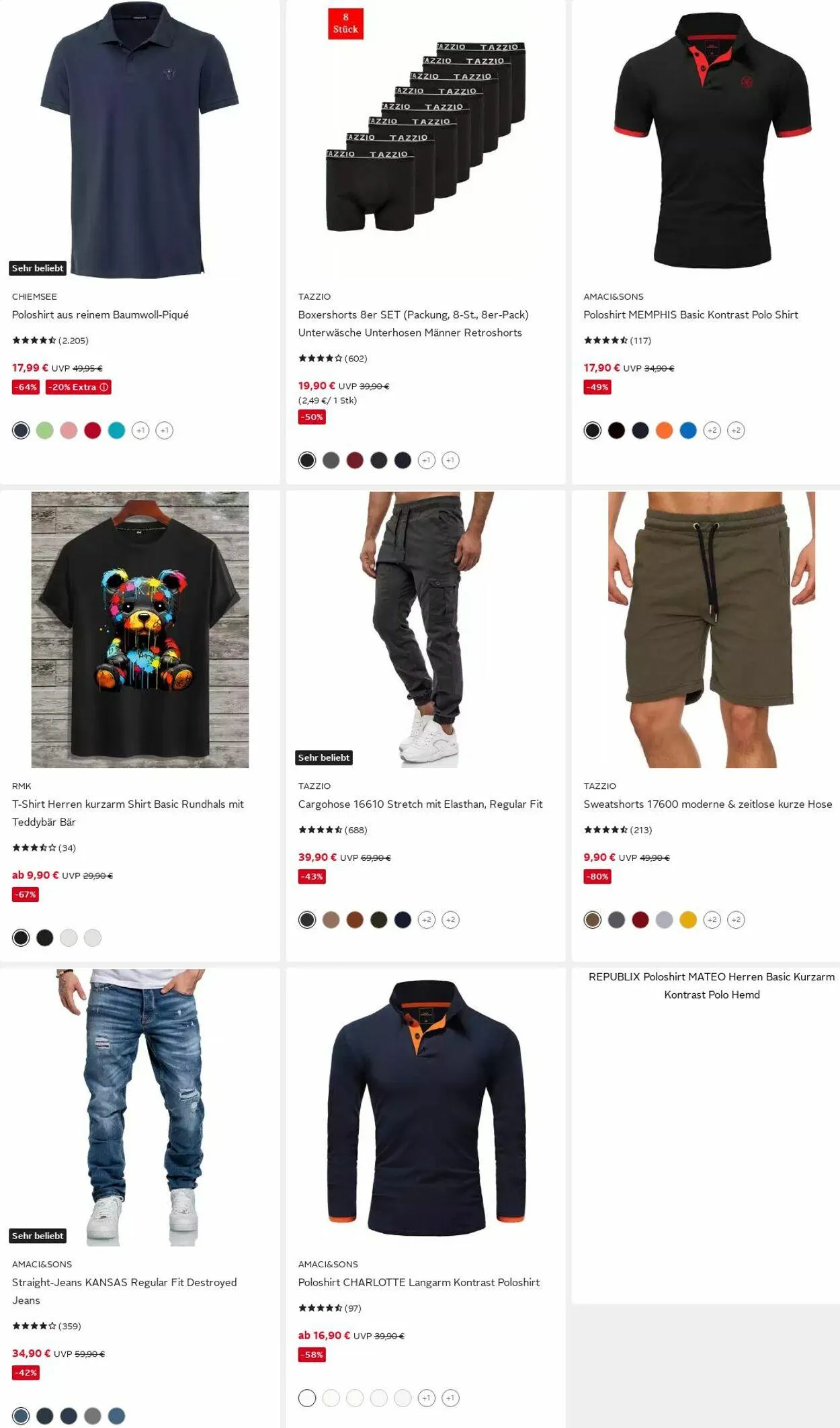Open Poloshirt aus reinem Baumwoll-Piqué link
Screen dimensions: 840x1428
click(100, 314)
